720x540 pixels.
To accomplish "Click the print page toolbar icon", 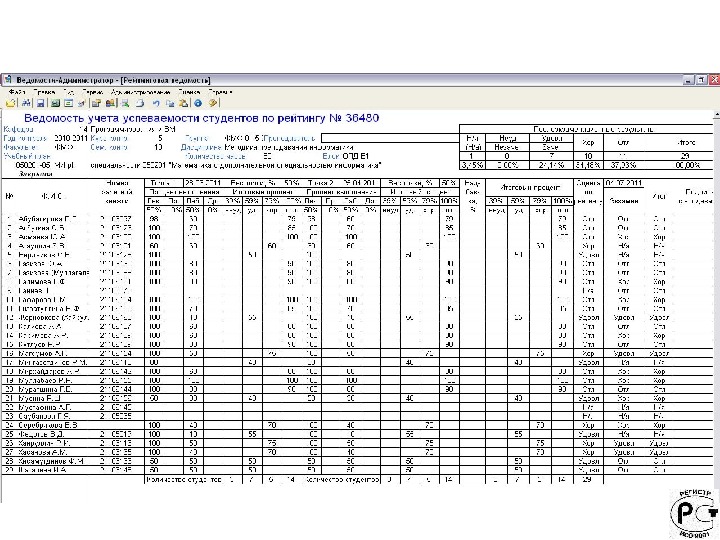I will tap(140, 103).
